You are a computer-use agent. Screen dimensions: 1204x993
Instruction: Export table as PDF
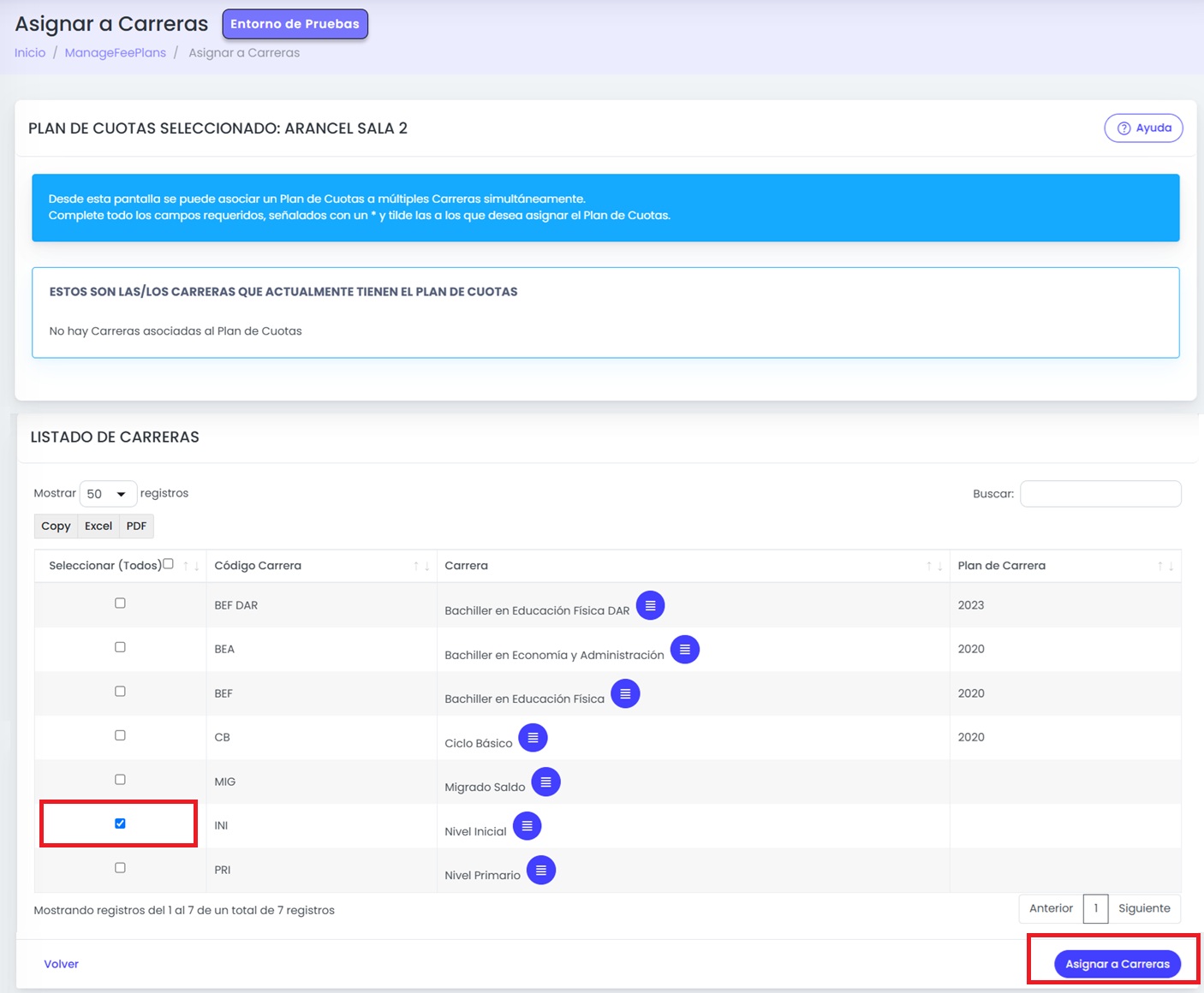click(x=136, y=526)
